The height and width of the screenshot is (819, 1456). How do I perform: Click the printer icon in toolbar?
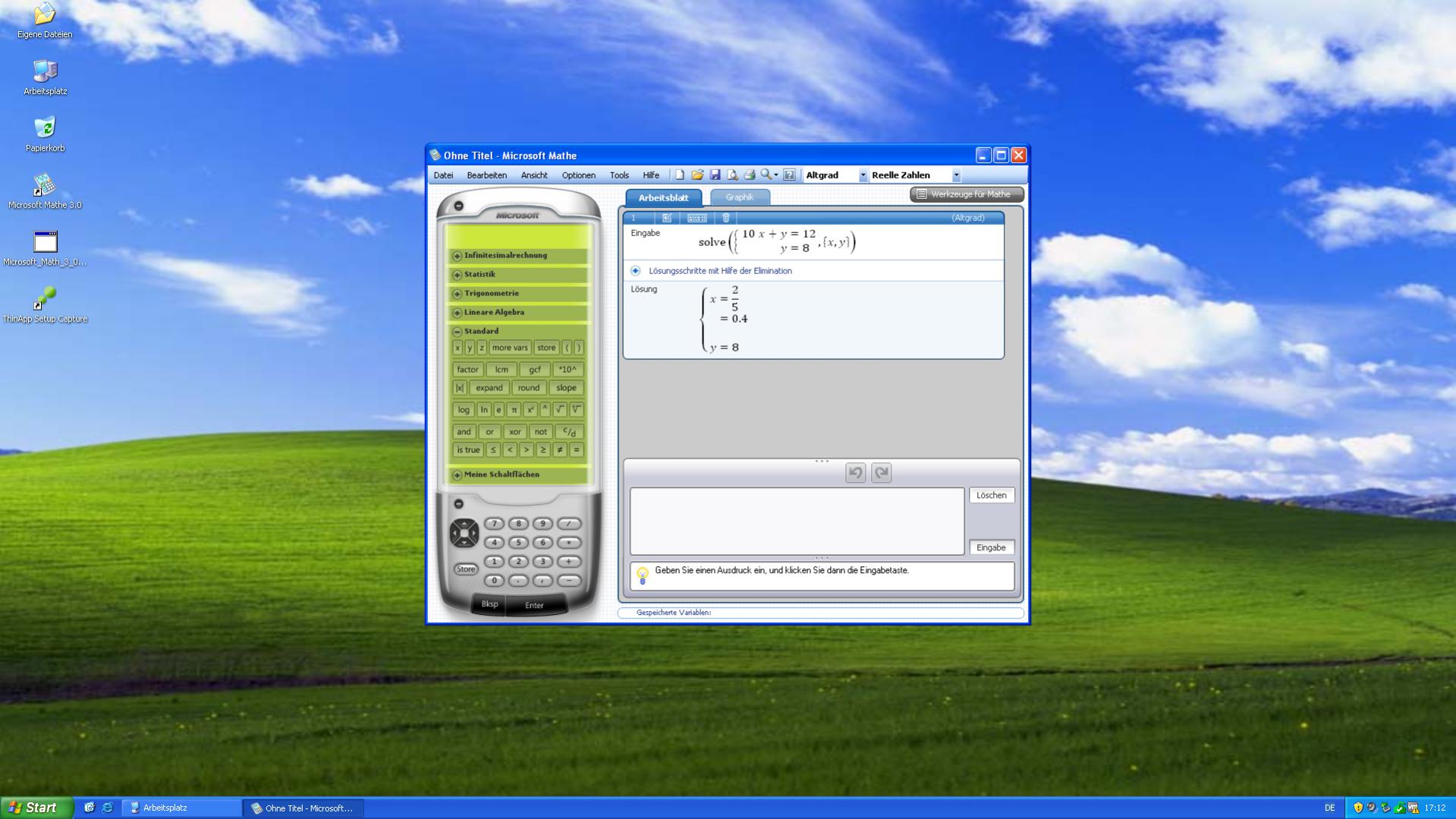(750, 175)
